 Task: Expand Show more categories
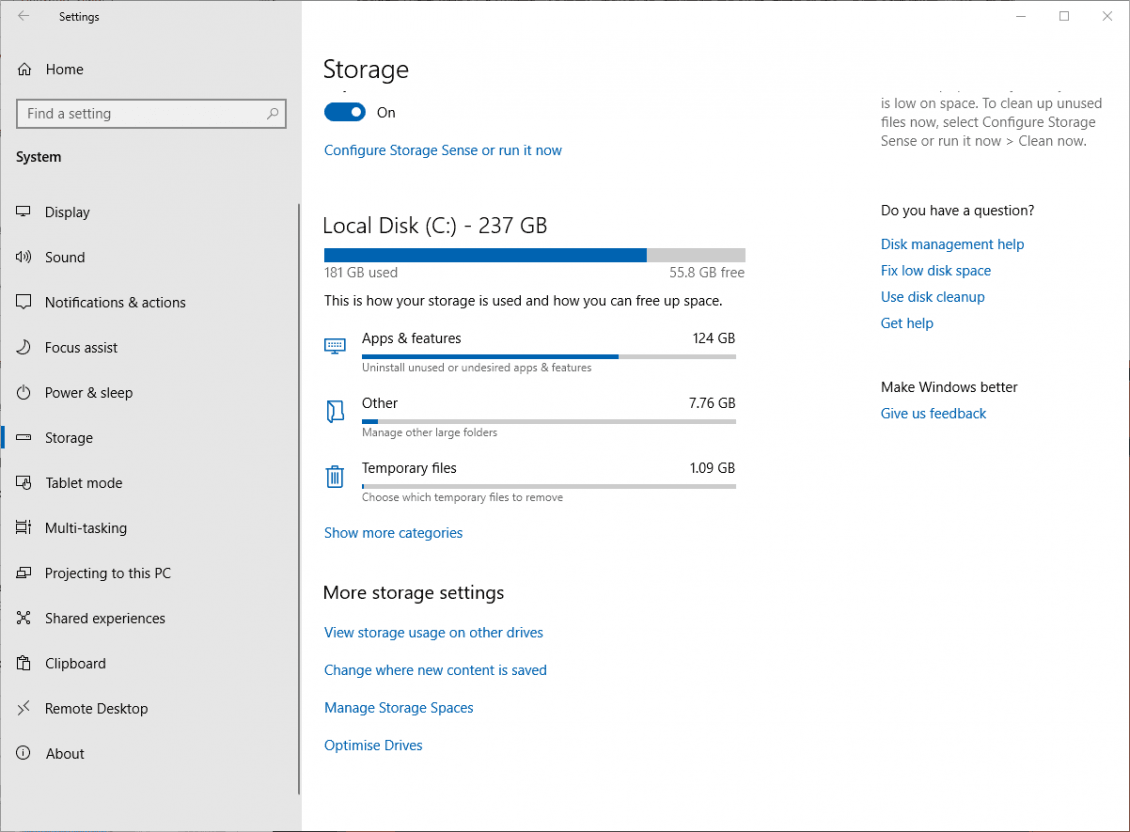click(393, 532)
